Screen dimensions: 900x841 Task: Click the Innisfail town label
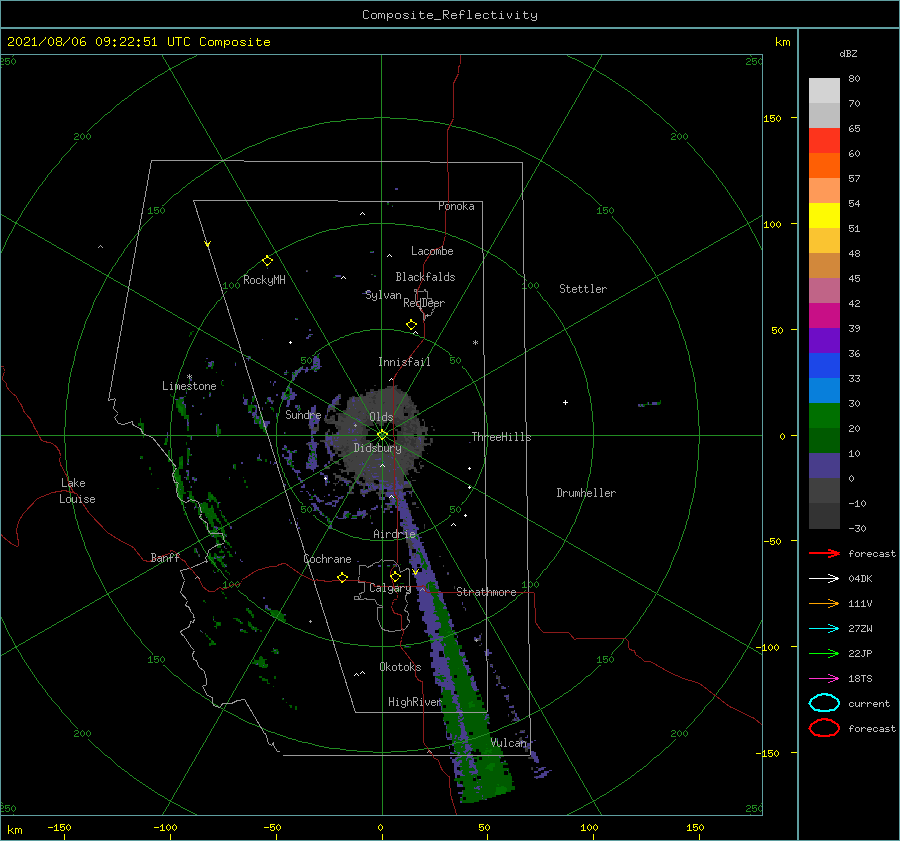coord(404,362)
